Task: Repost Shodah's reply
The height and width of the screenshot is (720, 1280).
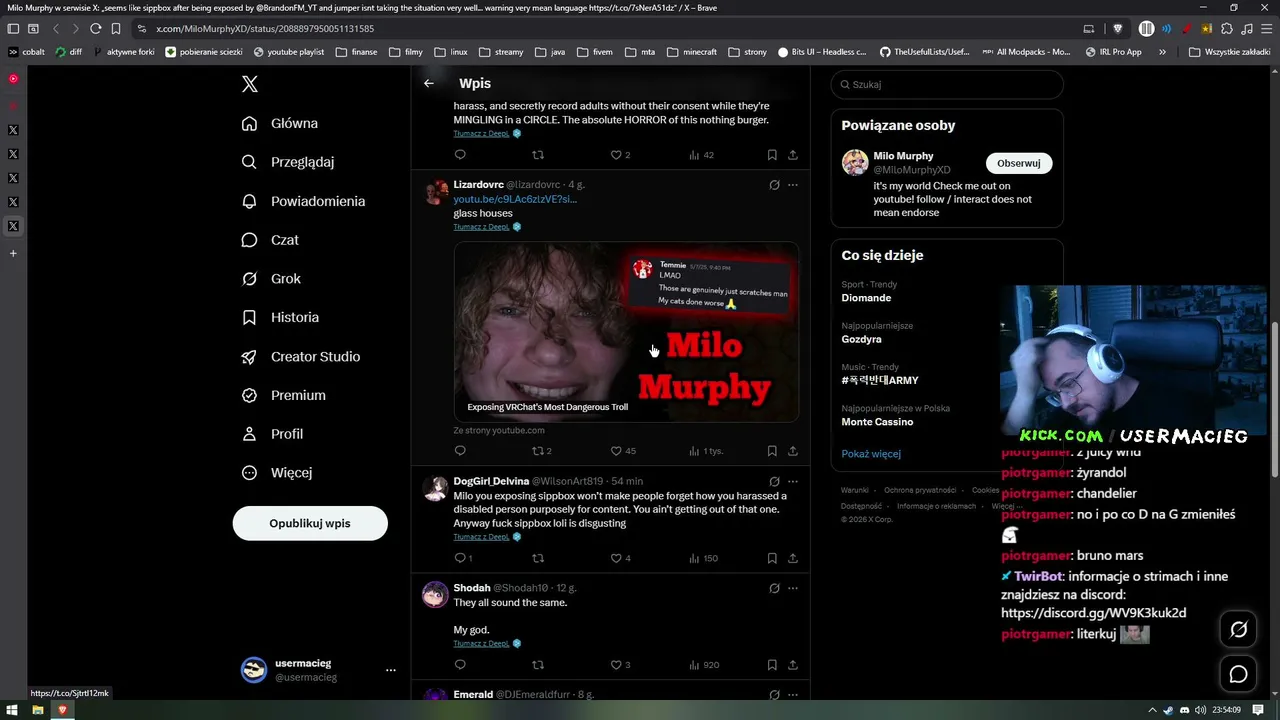Action: click(538, 665)
